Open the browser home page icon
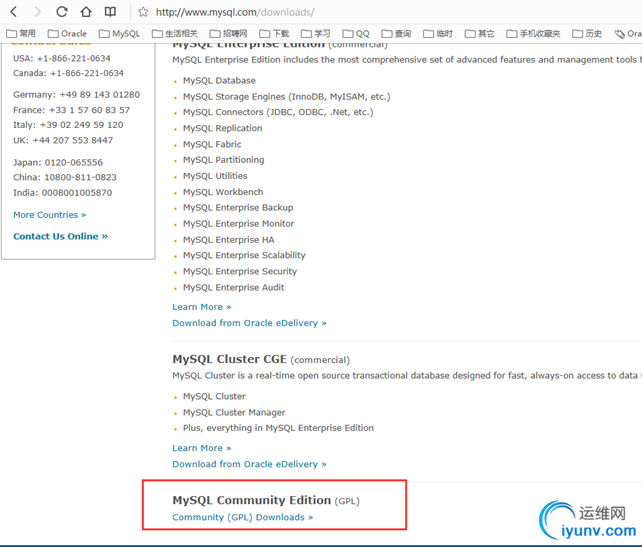The width and height of the screenshot is (642, 547). pos(86,11)
